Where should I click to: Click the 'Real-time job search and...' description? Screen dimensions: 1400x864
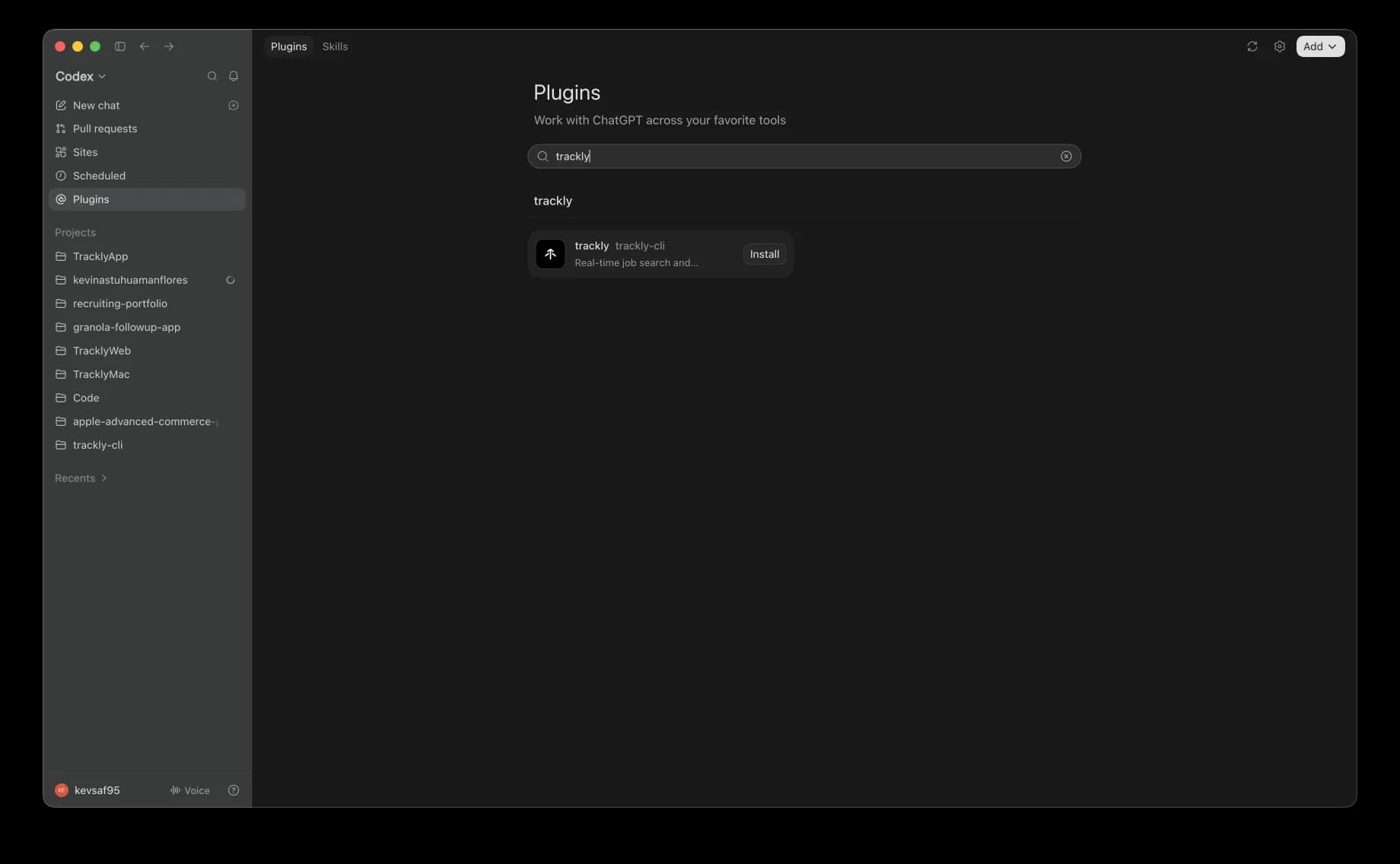pos(636,263)
